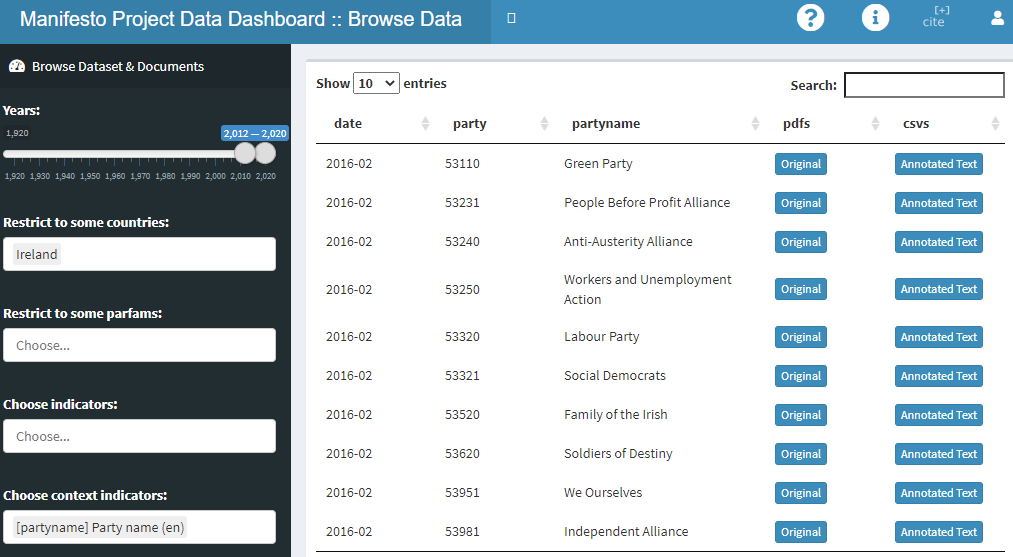Open the Choose context indicators selector
Screen dimensions: 1013x557
coord(139,527)
